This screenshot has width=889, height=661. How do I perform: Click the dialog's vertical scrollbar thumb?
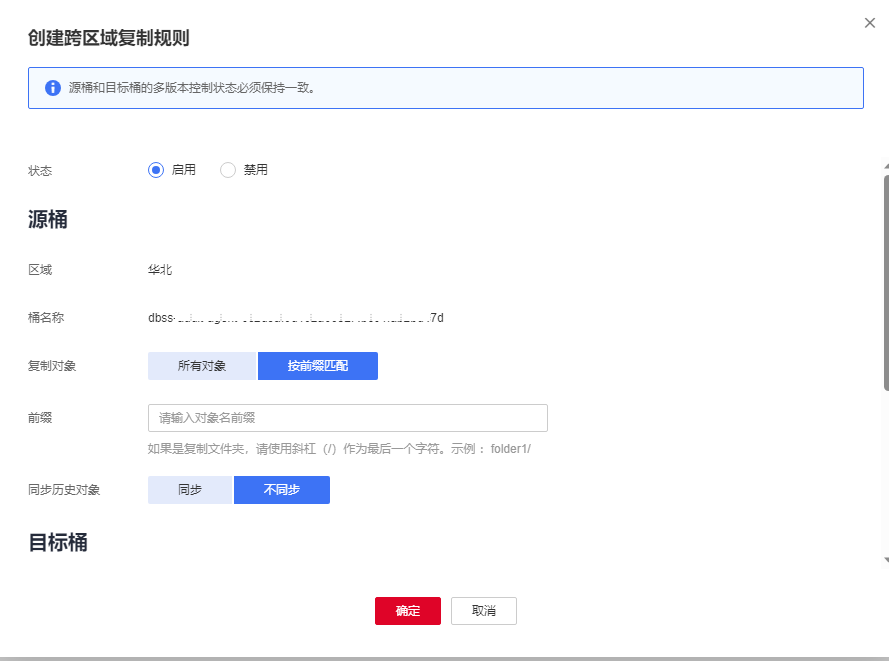(885, 282)
